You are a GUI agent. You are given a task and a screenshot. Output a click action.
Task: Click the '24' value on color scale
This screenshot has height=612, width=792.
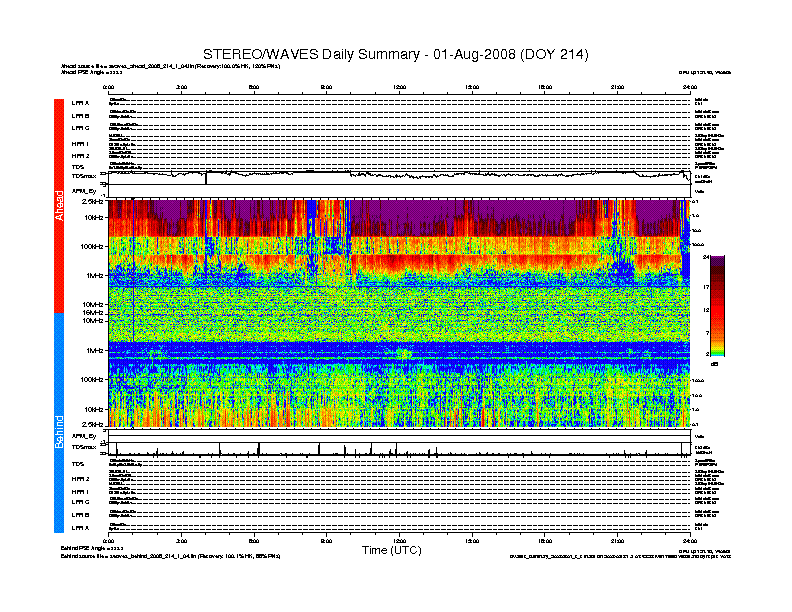tap(706, 258)
